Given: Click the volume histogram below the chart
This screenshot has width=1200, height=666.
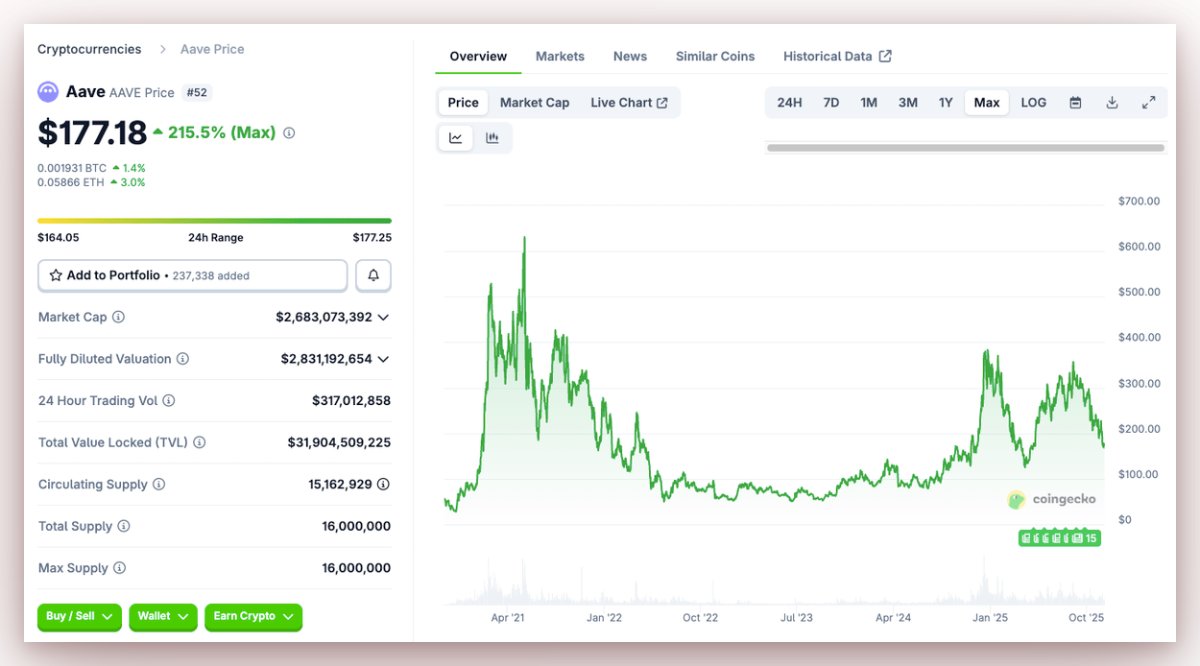Looking at the screenshot, I should tap(773, 582).
